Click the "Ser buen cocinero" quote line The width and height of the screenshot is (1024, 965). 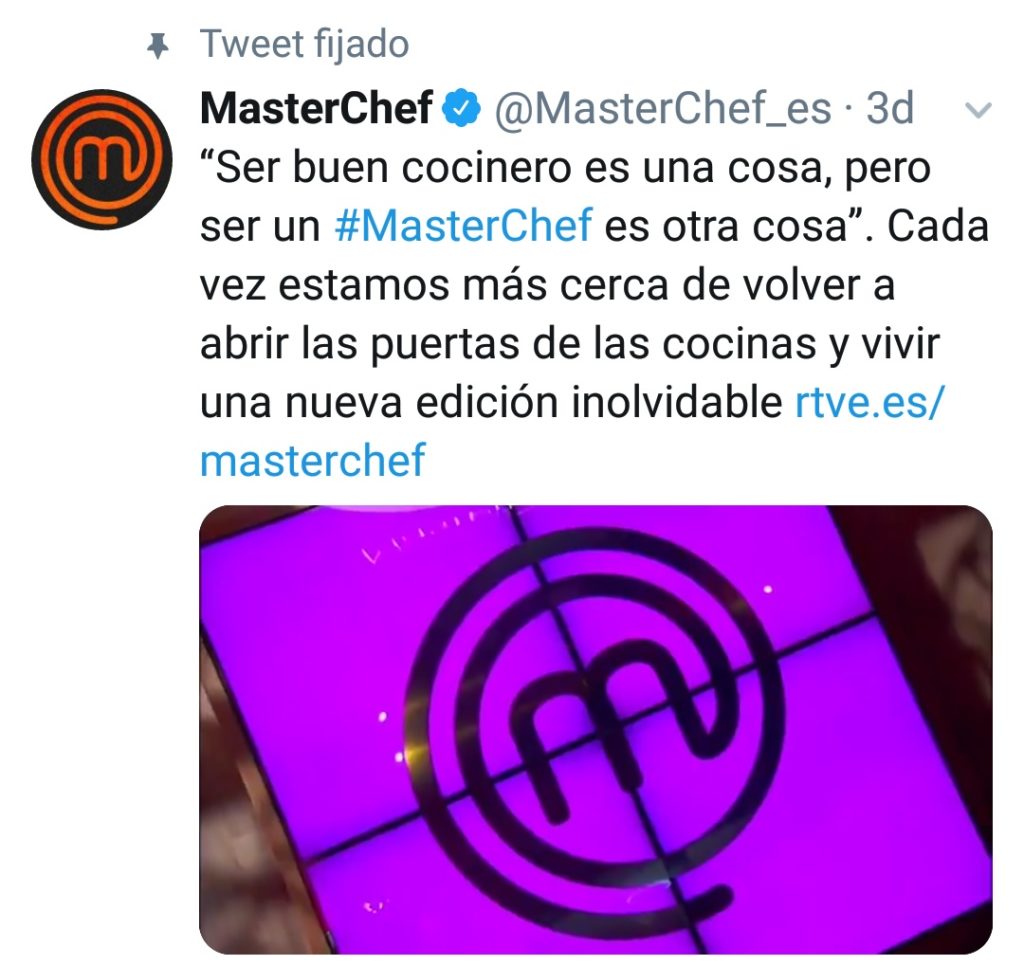click(566, 168)
